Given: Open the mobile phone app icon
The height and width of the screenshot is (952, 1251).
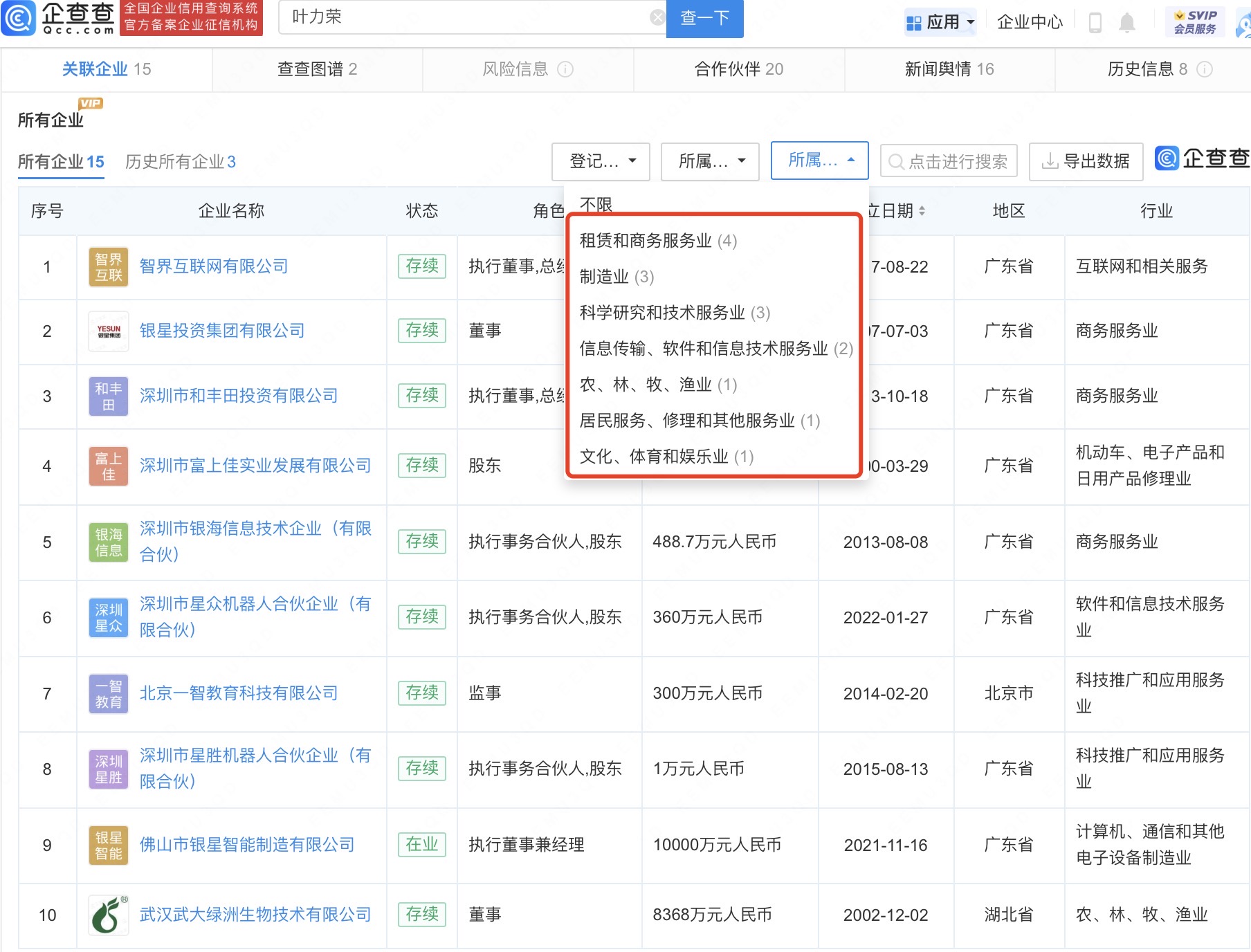Looking at the screenshot, I should coord(1095,22).
